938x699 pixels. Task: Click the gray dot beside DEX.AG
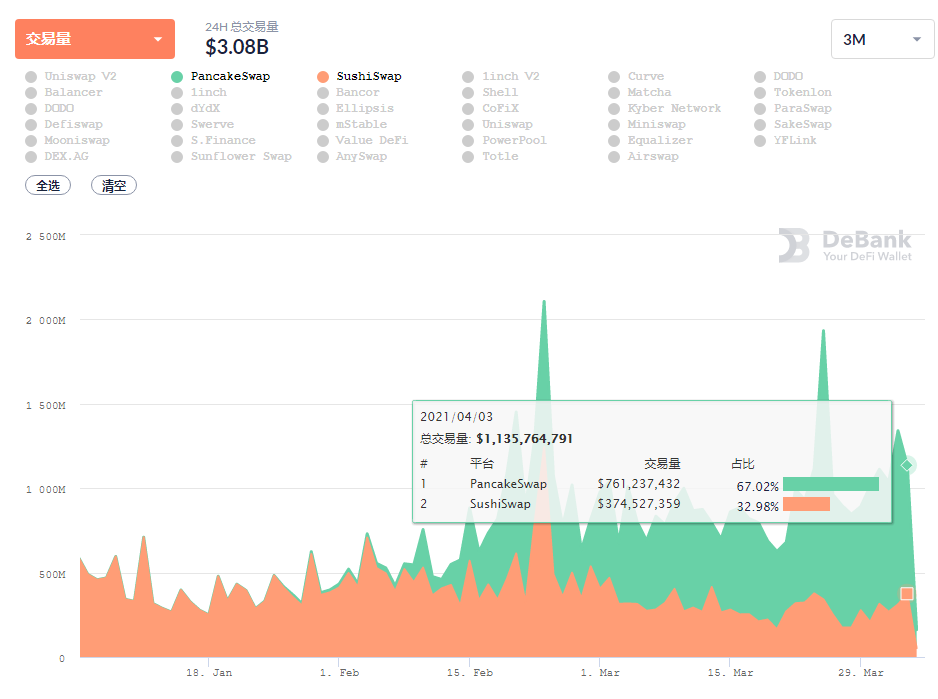click(x=31, y=157)
